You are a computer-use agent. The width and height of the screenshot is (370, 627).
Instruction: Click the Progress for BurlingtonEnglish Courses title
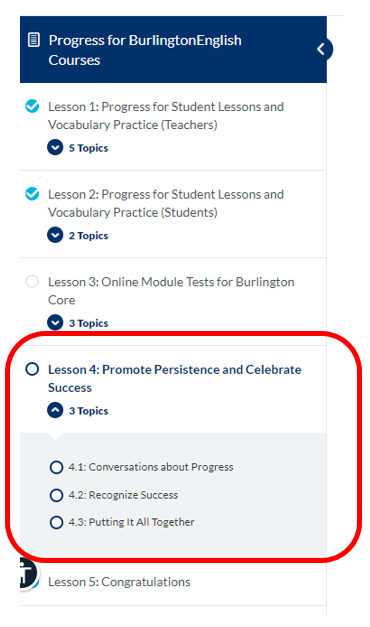pyautogui.click(x=145, y=50)
